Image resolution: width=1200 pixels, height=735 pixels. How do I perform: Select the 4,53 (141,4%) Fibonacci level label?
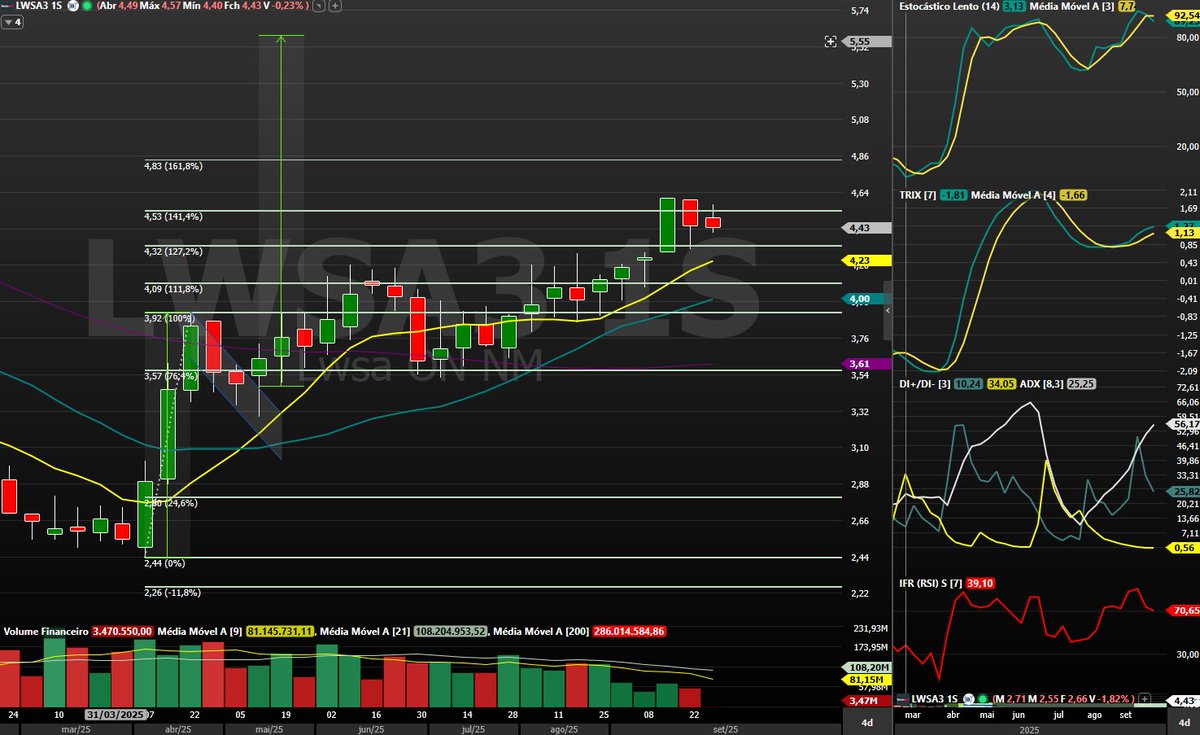pyautogui.click(x=173, y=216)
